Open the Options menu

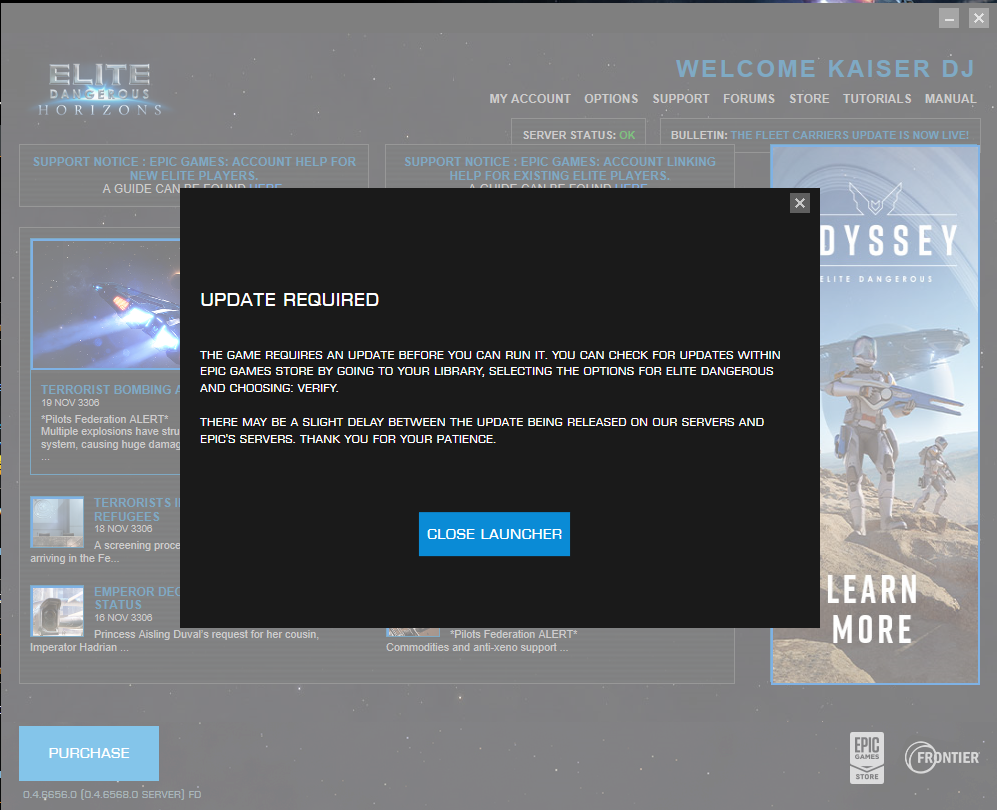[x=611, y=99]
